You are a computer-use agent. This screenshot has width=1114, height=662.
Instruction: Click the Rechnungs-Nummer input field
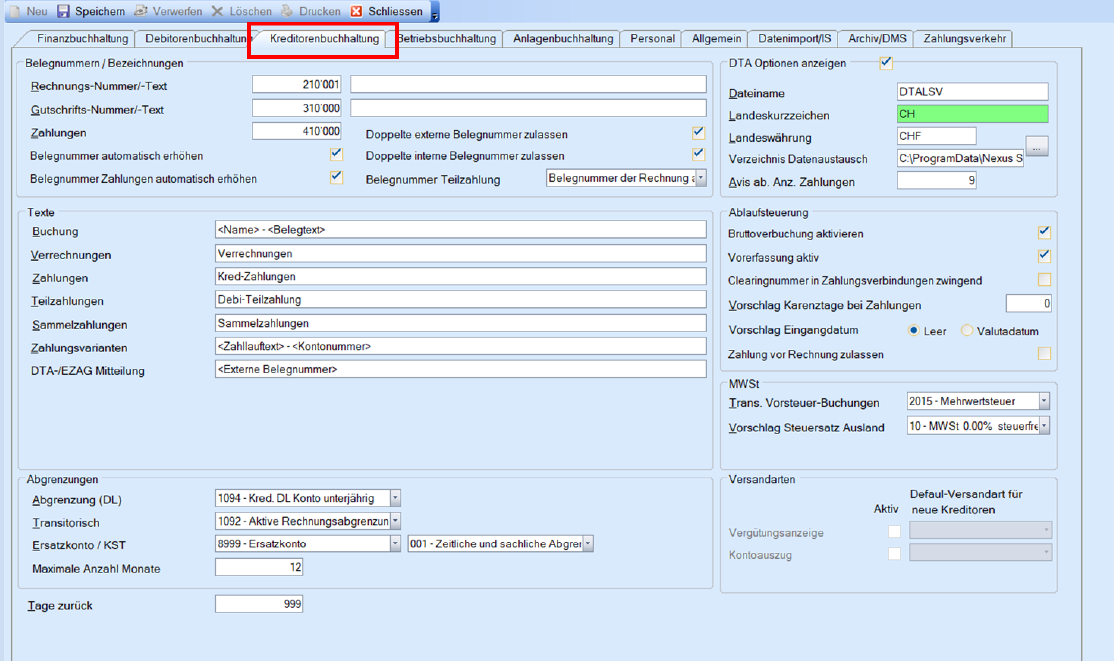(297, 85)
